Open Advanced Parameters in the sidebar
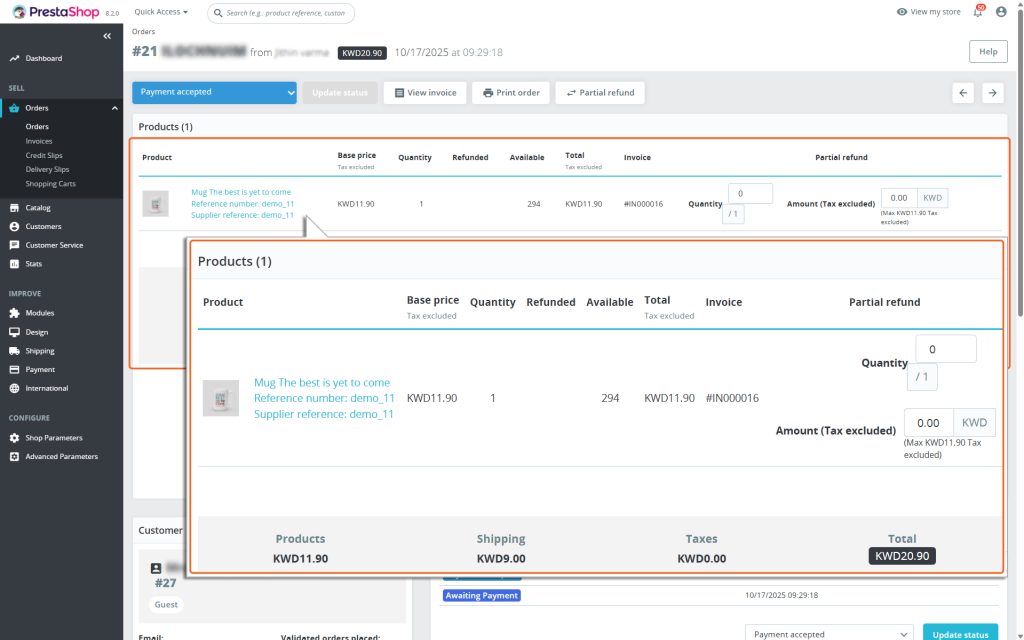Screen dimensions: 1024x640 (61, 456)
